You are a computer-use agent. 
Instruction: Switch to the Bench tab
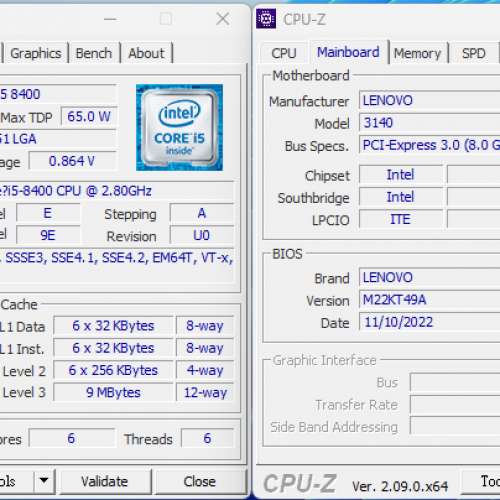(x=94, y=53)
